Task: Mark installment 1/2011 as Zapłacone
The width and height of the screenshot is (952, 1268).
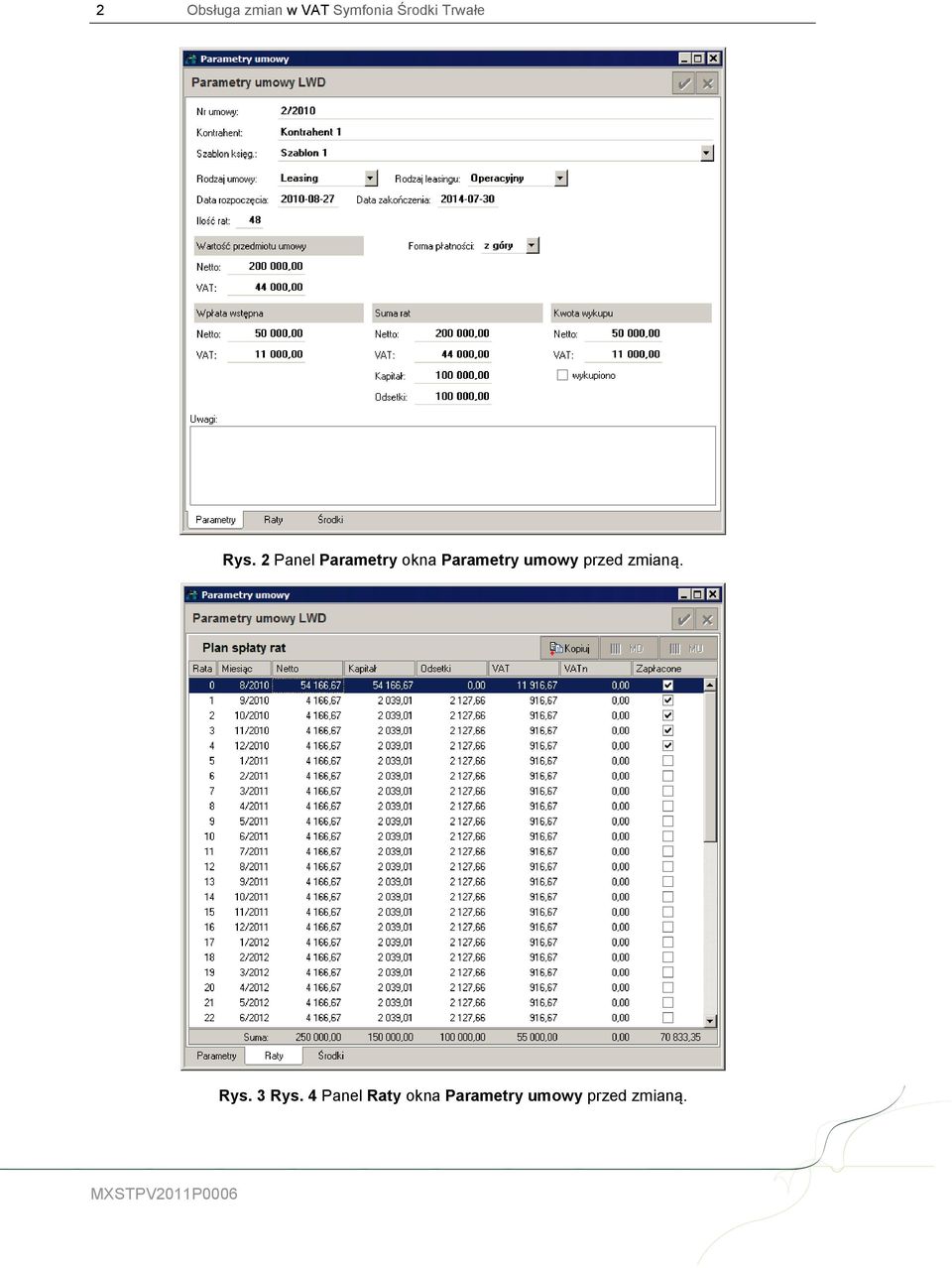Action: [x=667, y=761]
